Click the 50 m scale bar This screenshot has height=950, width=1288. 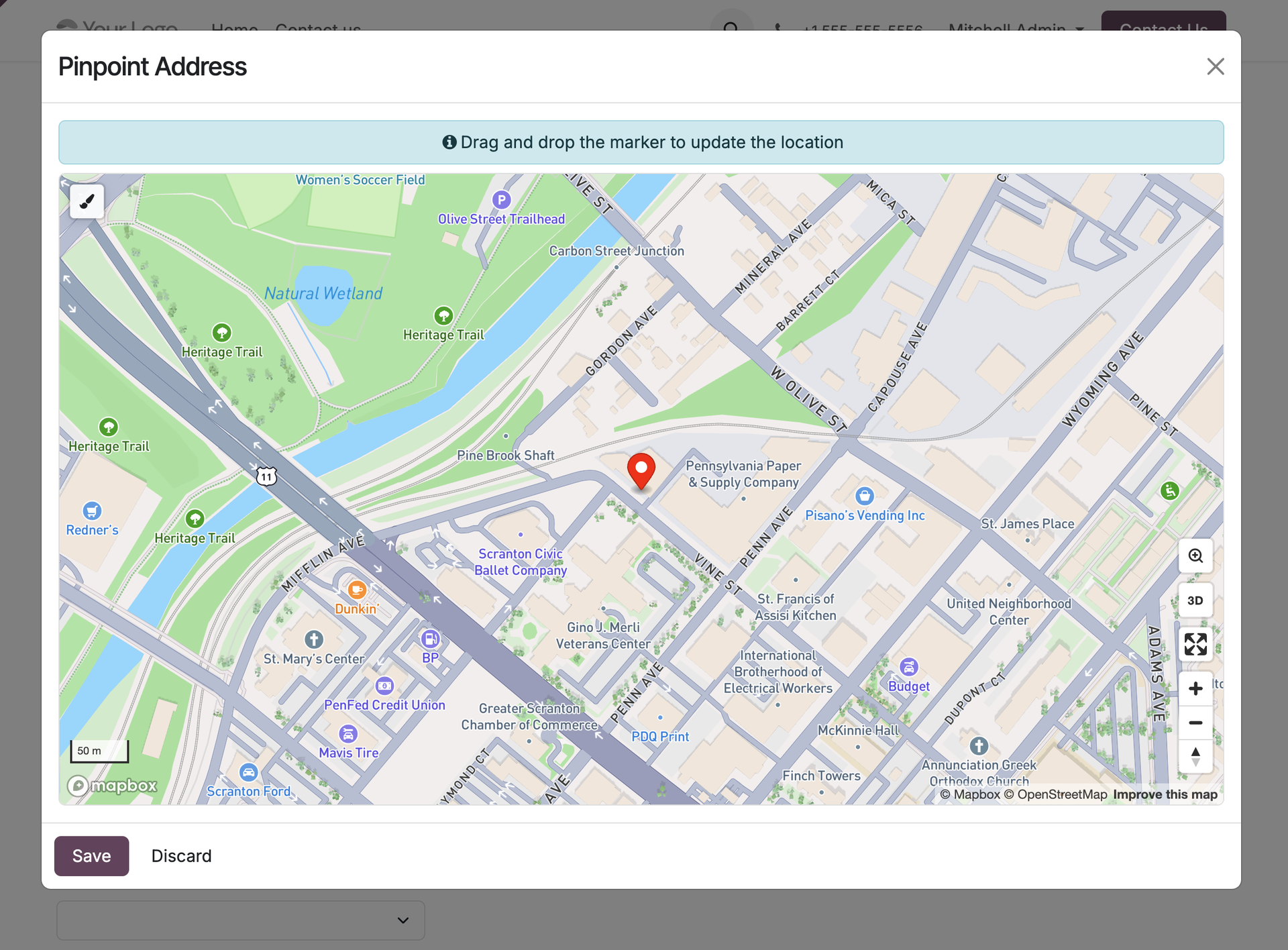tap(99, 751)
